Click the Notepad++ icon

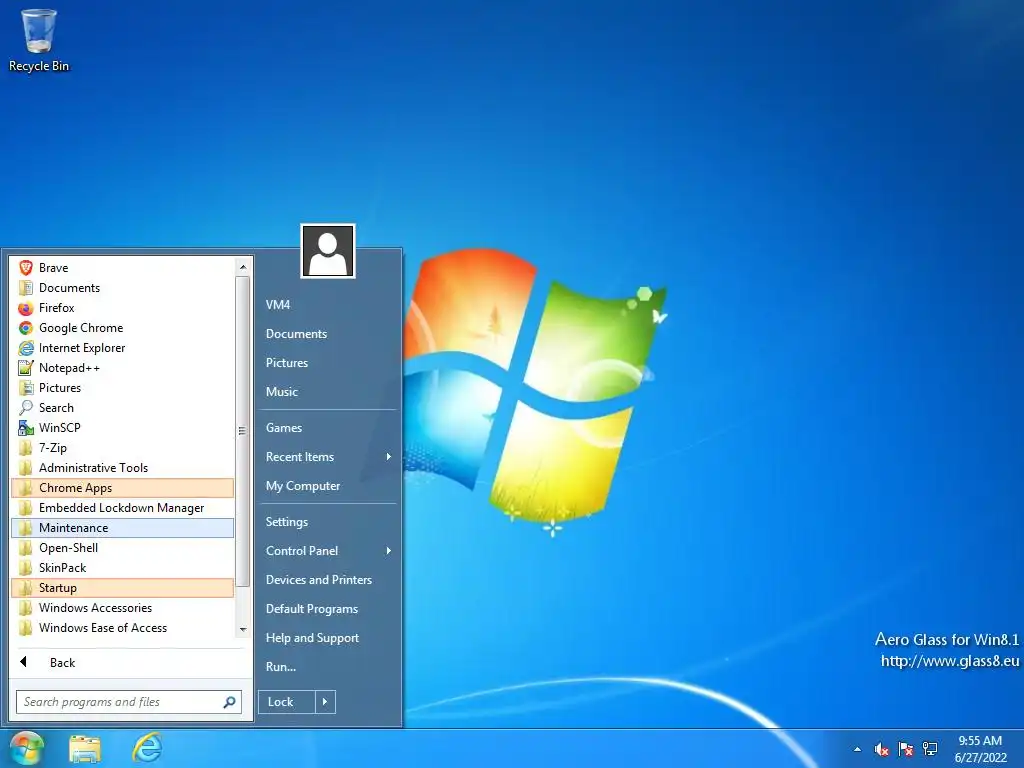(25, 368)
